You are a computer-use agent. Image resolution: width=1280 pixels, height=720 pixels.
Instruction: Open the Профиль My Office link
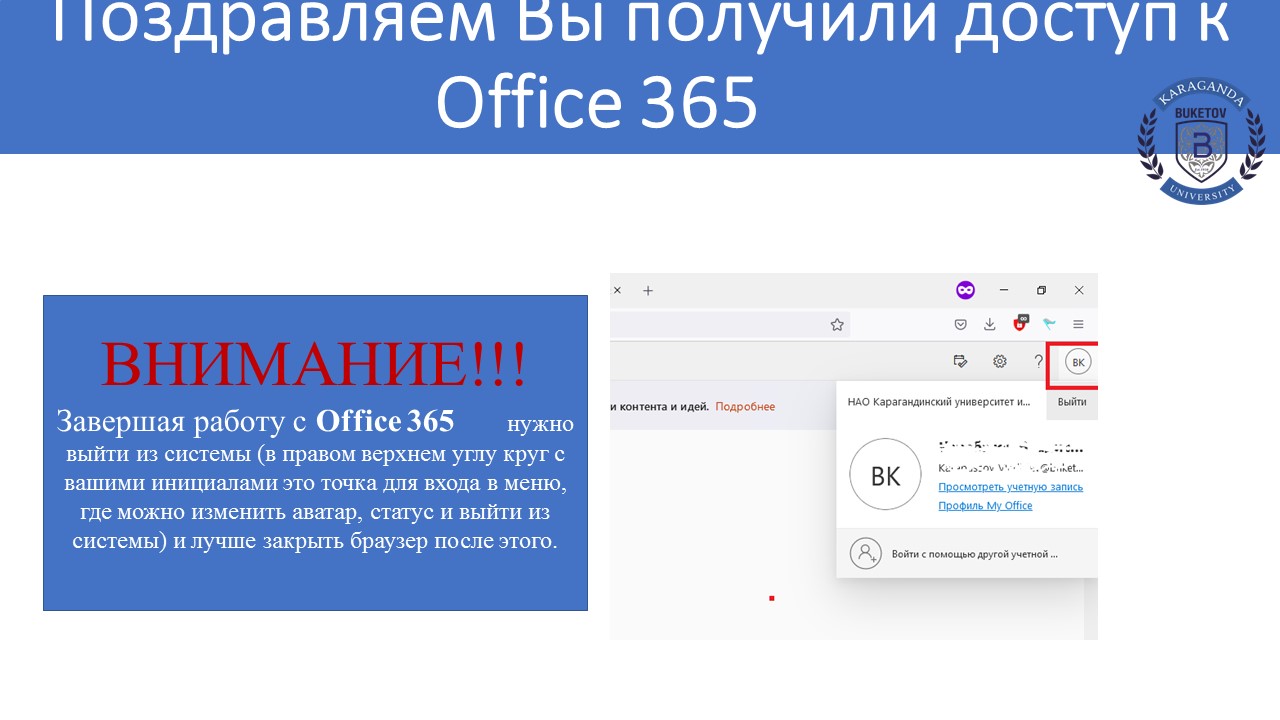click(985, 506)
